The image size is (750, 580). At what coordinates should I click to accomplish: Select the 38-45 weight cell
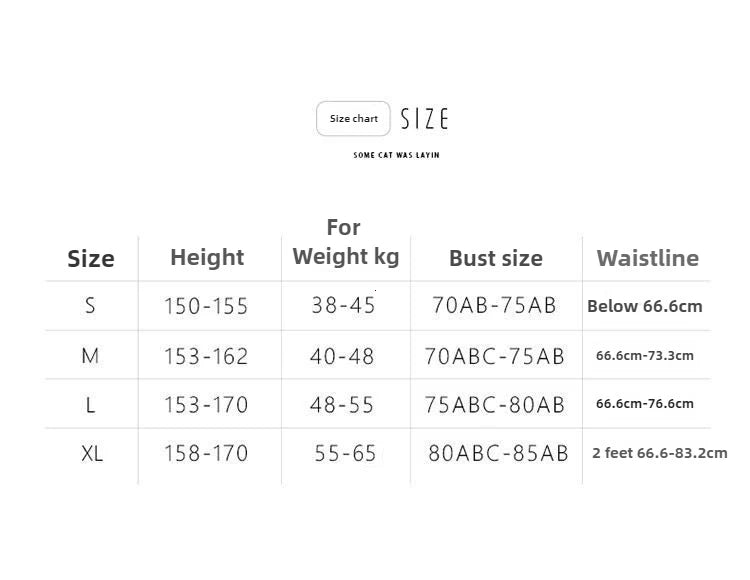click(343, 306)
